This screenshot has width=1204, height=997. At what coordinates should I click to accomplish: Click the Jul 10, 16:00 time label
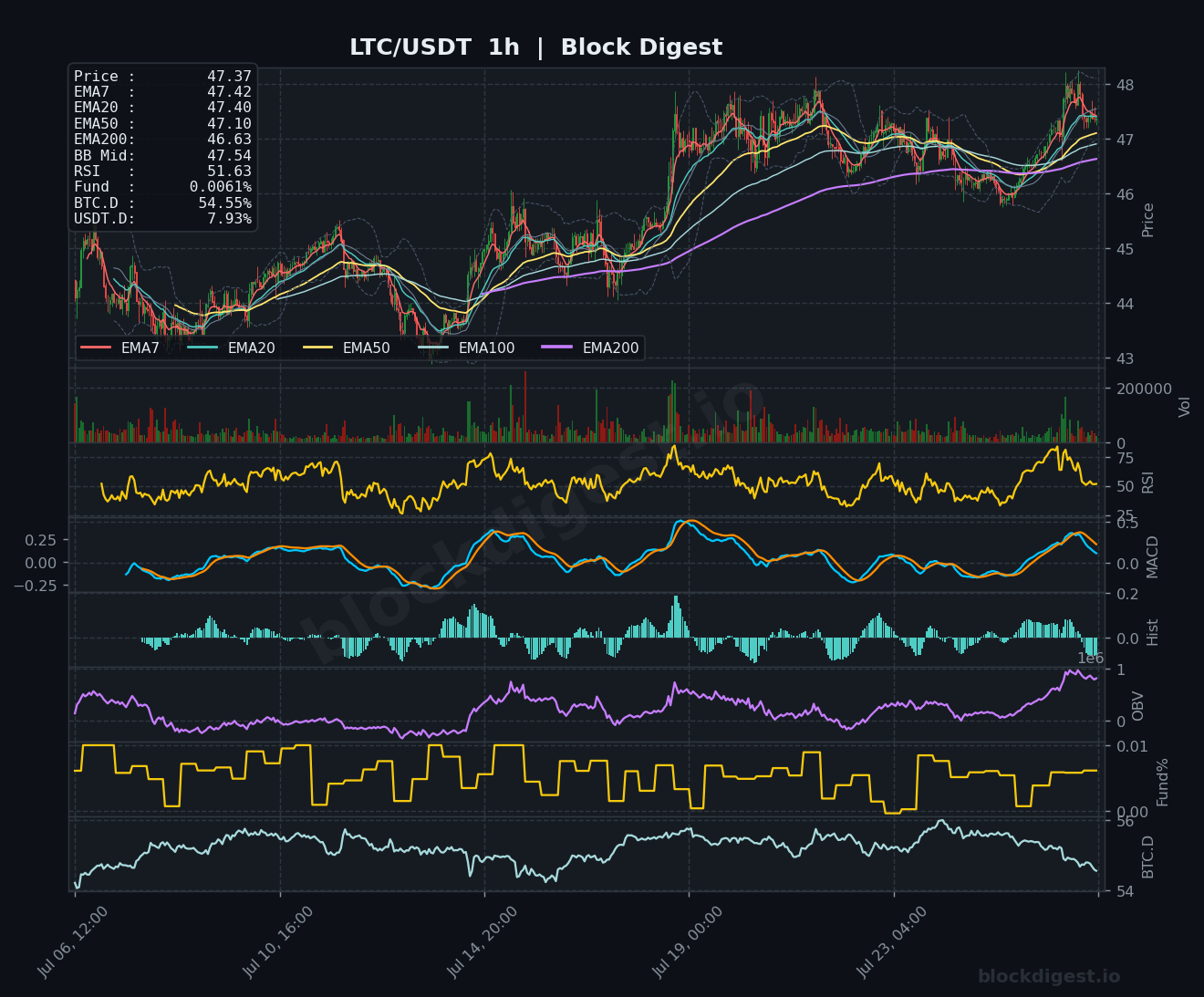pos(278,941)
